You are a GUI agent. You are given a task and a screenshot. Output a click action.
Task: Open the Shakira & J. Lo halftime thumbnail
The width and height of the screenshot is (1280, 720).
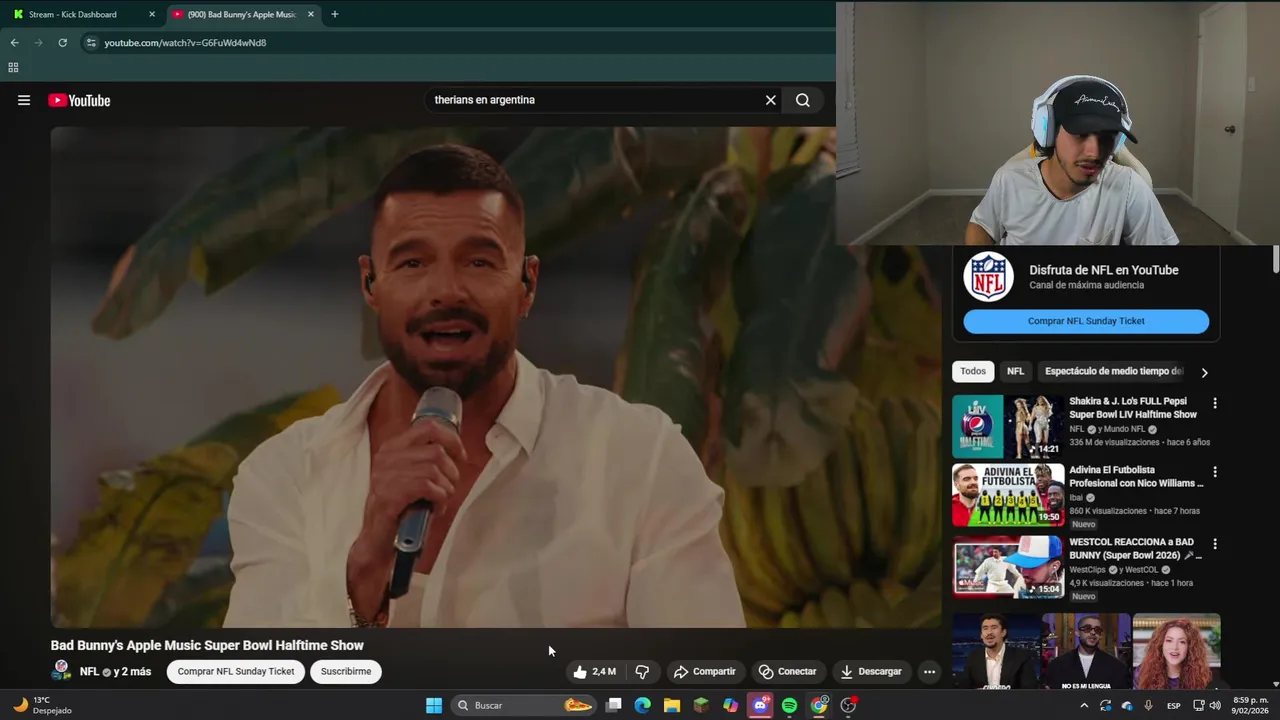(x=1008, y=426)
